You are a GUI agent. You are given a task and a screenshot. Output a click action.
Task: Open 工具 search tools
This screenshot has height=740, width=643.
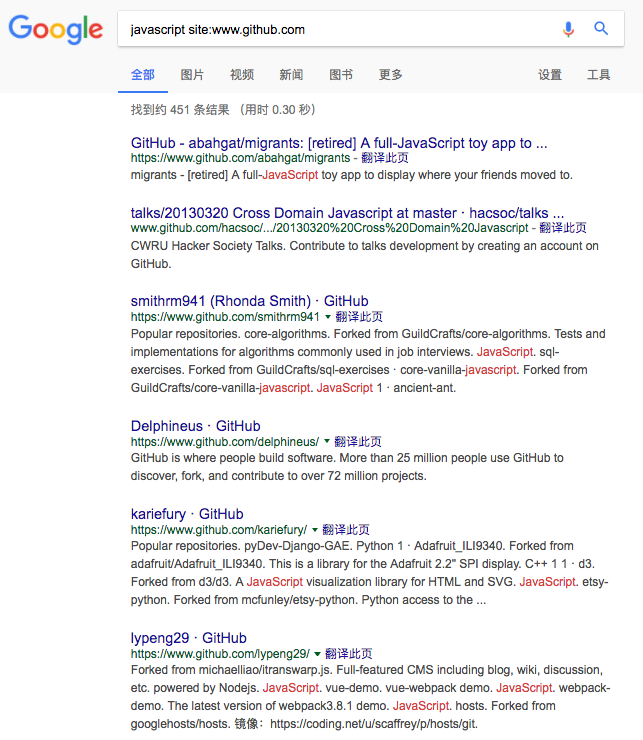pyautogui.click(x=599, y=75)
